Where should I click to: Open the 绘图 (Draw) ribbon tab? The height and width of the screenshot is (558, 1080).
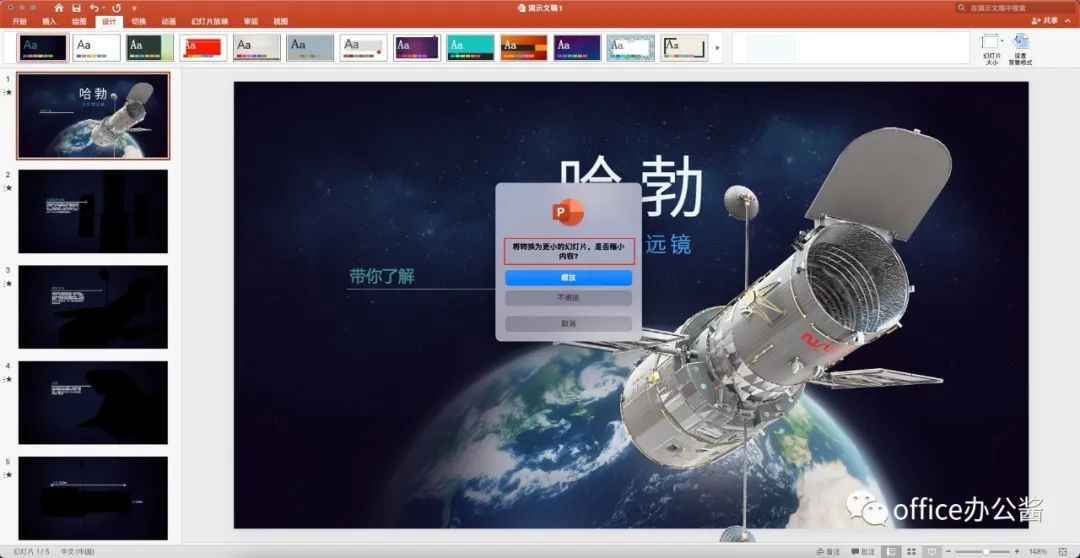click(79, 21)
